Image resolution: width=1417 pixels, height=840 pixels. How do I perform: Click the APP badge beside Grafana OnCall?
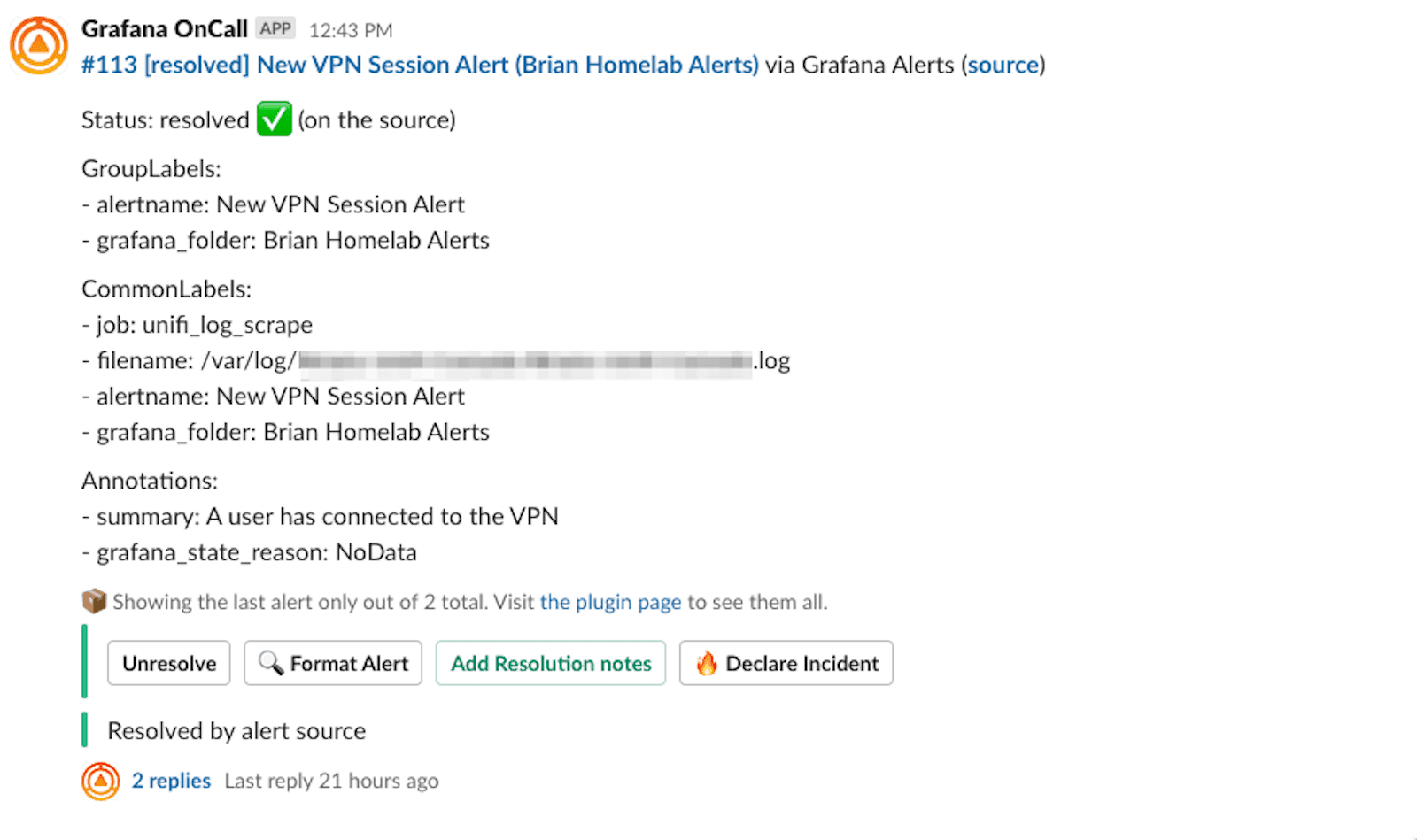click(x=275, y=27)
